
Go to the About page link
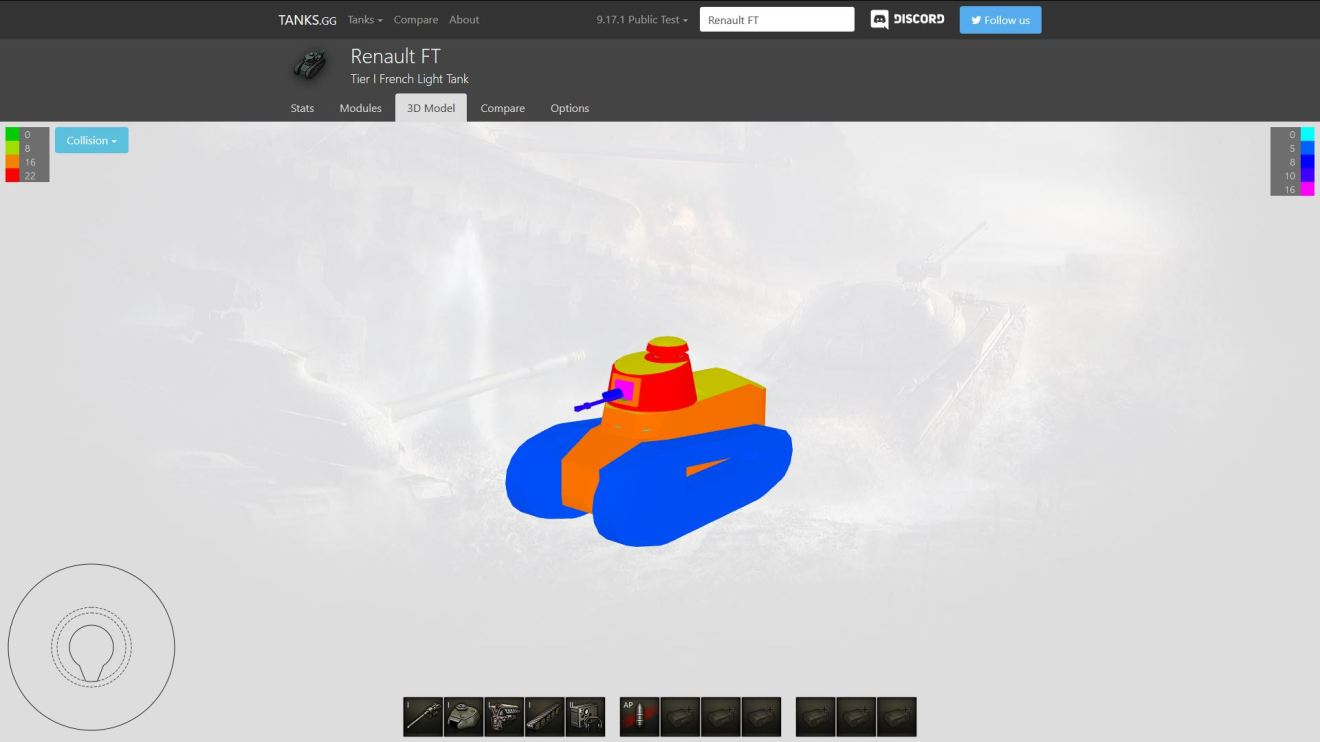[464, 20]
